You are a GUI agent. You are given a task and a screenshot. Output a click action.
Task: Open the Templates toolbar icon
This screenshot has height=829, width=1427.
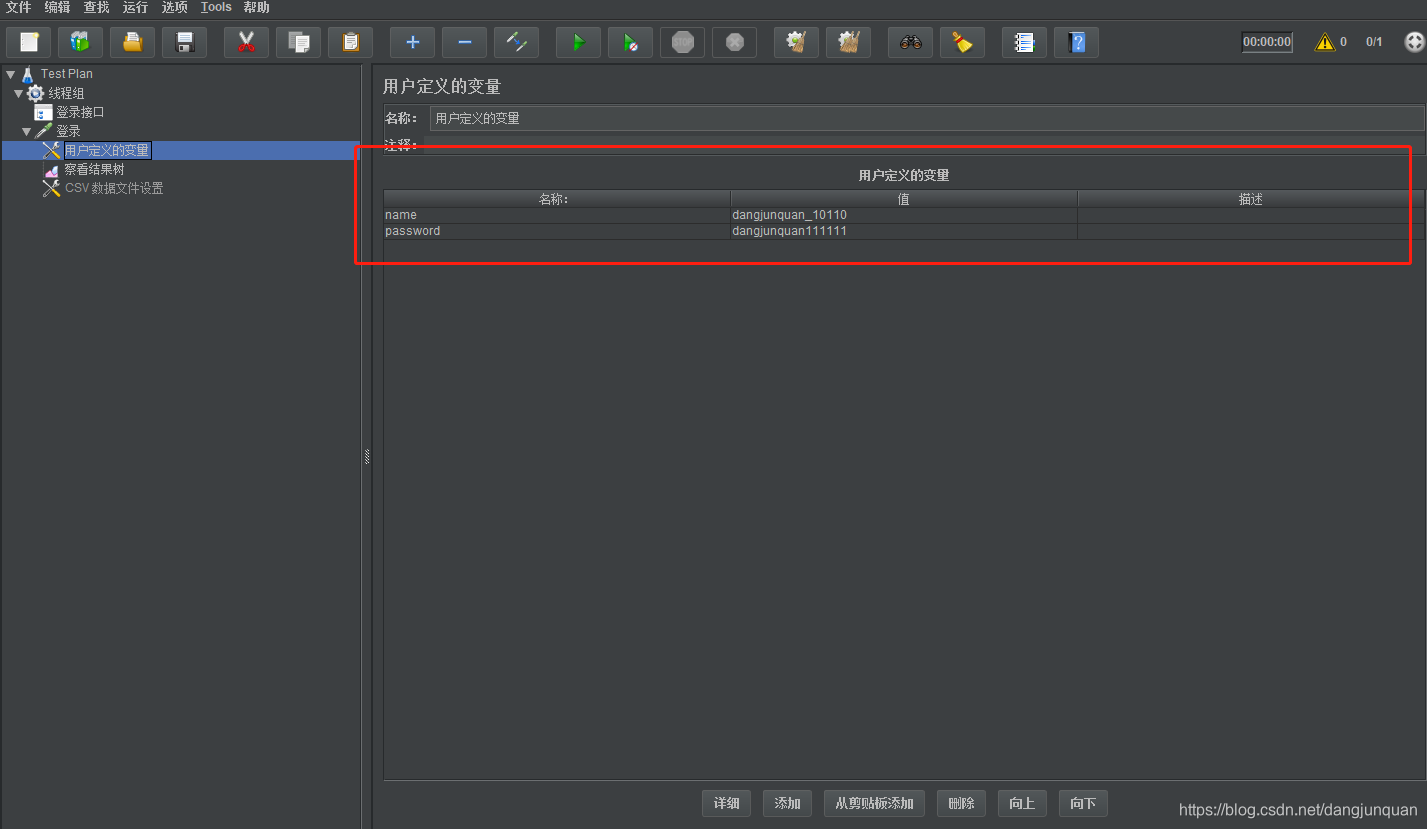point(81,42)
